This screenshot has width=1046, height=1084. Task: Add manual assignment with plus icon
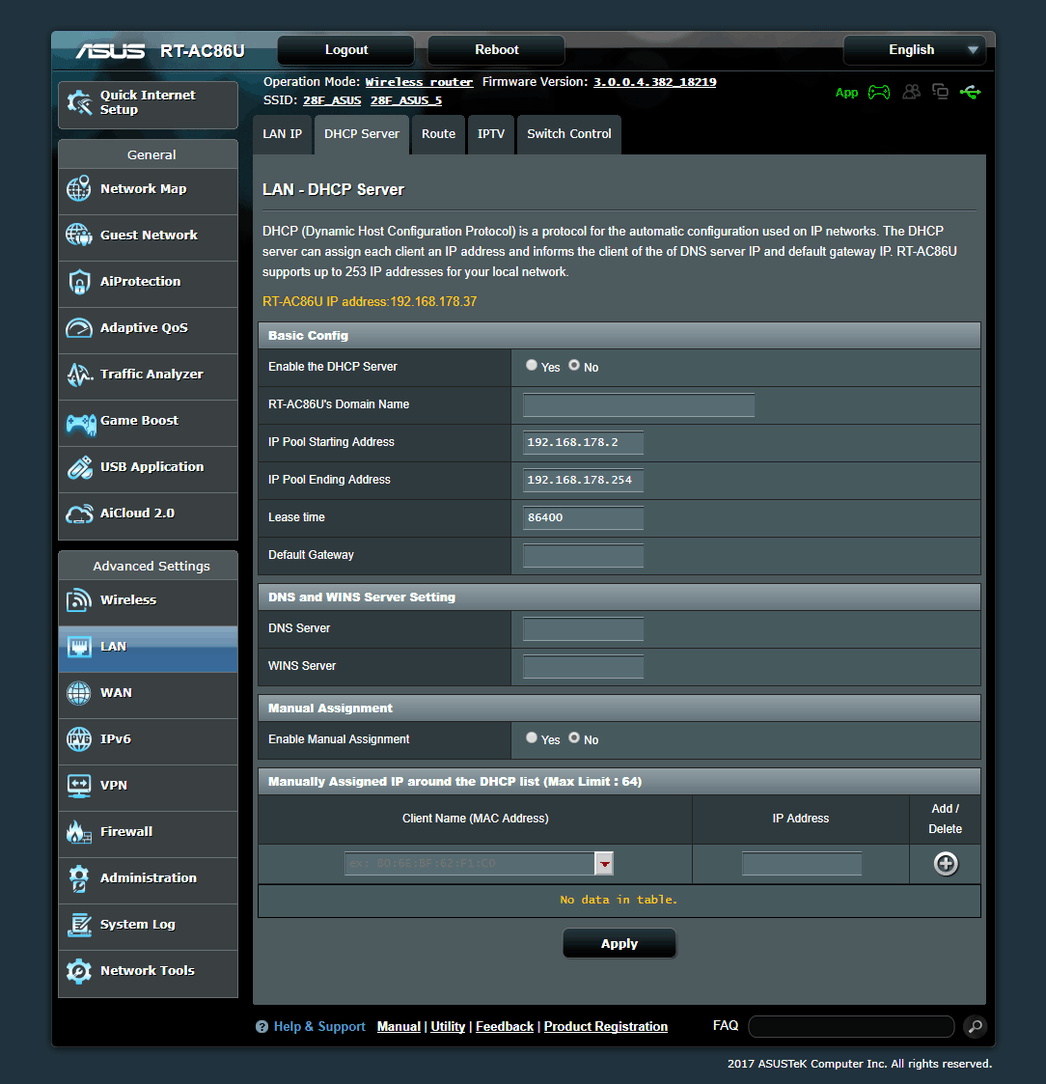click(945, 863)
